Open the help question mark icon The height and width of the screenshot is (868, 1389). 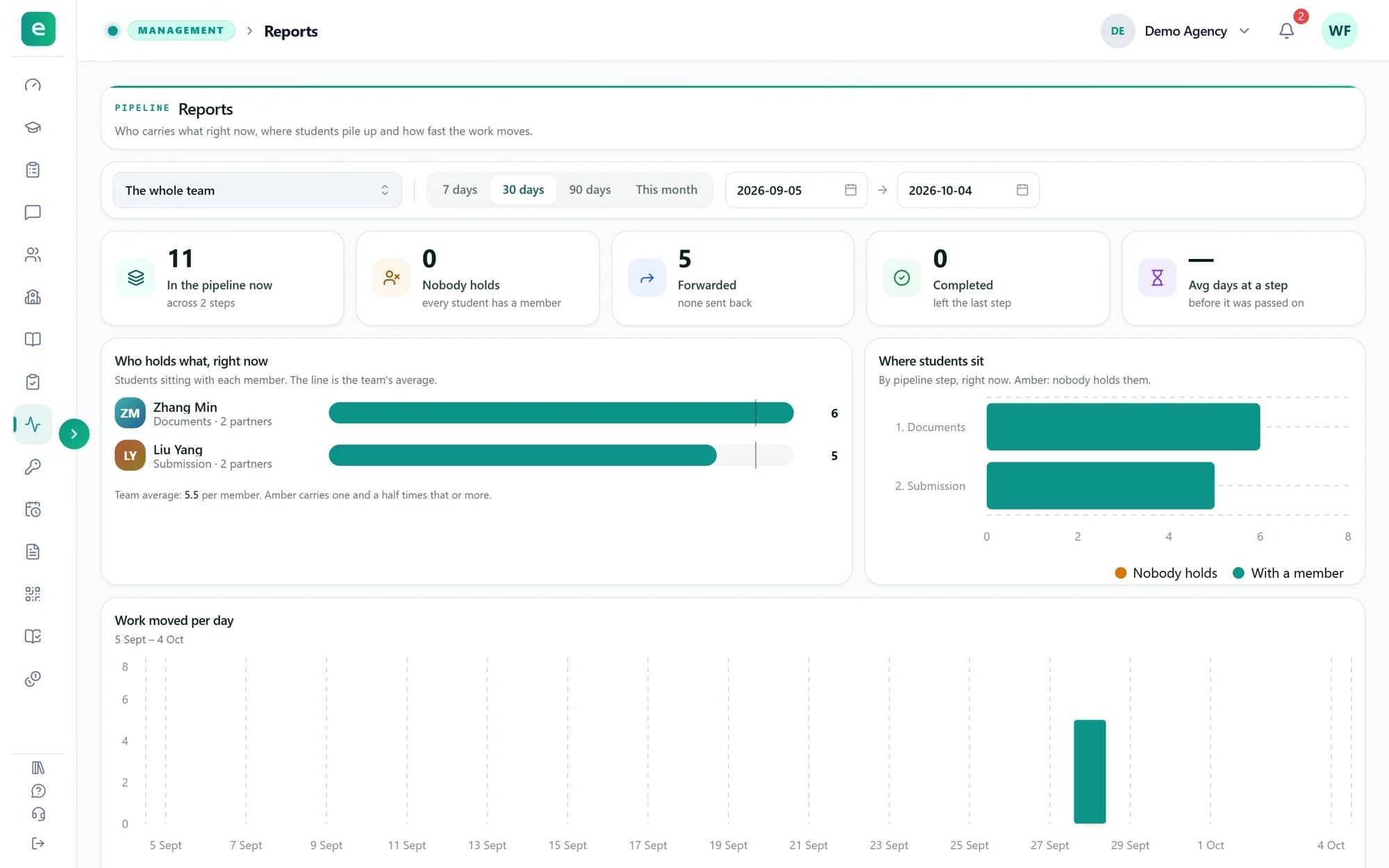(x=38, y=791)
